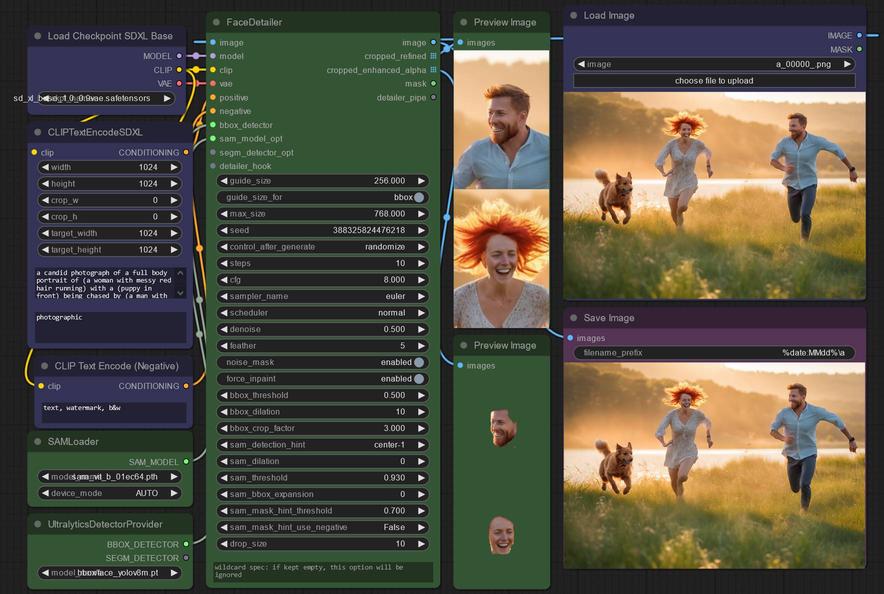884x594 pixels.
Task: Toggle the guide_size_for bbox switch
Action: pyautogui.click(x=418, y=198)
